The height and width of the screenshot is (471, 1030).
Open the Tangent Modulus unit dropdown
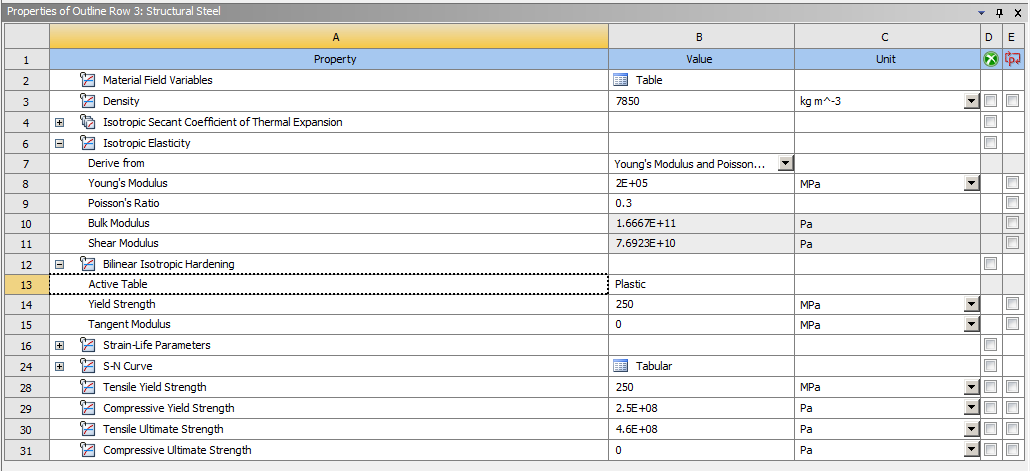(972, 324)
